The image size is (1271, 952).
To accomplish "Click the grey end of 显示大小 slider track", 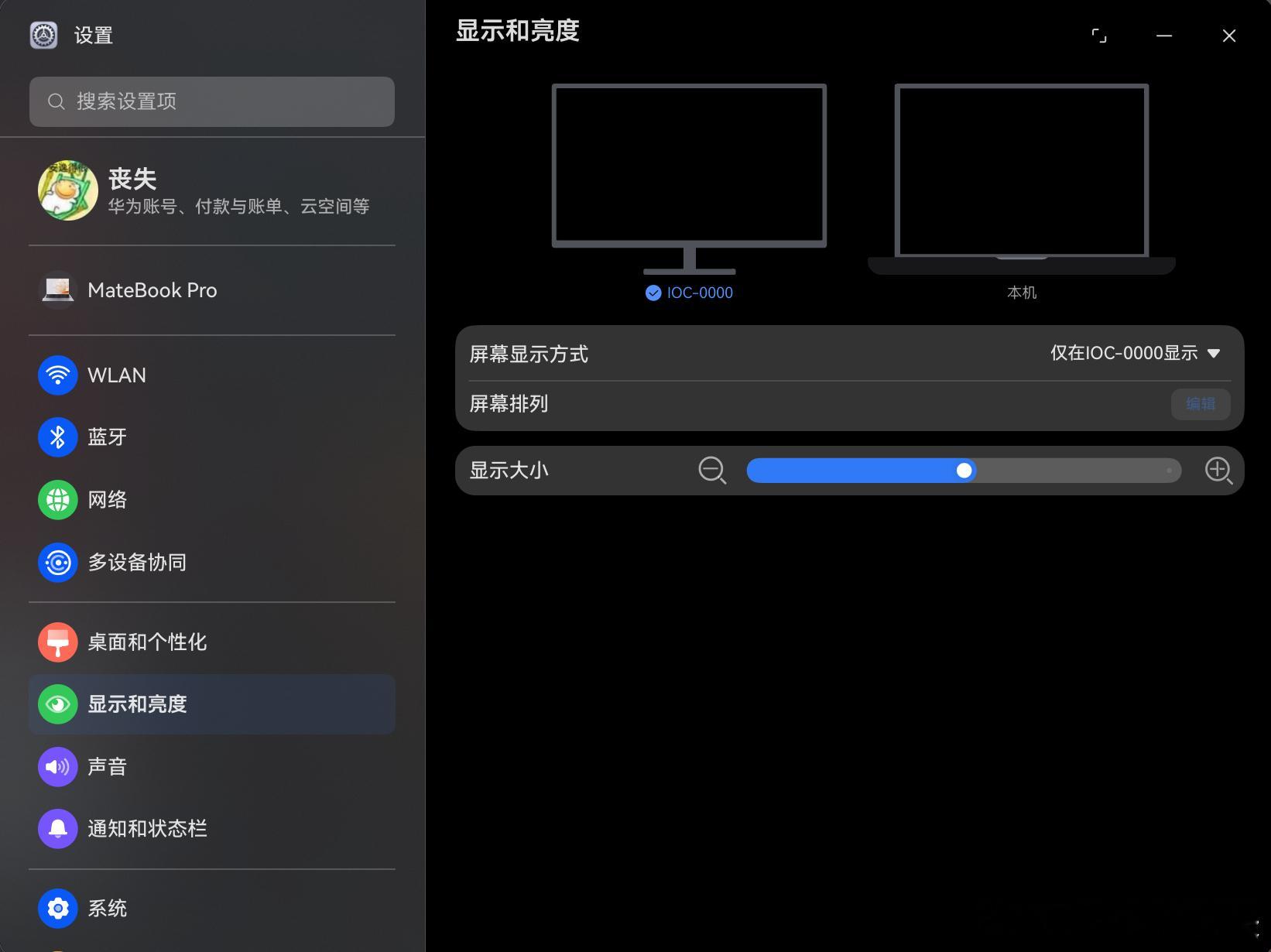I will click(x=1077, y=471).
